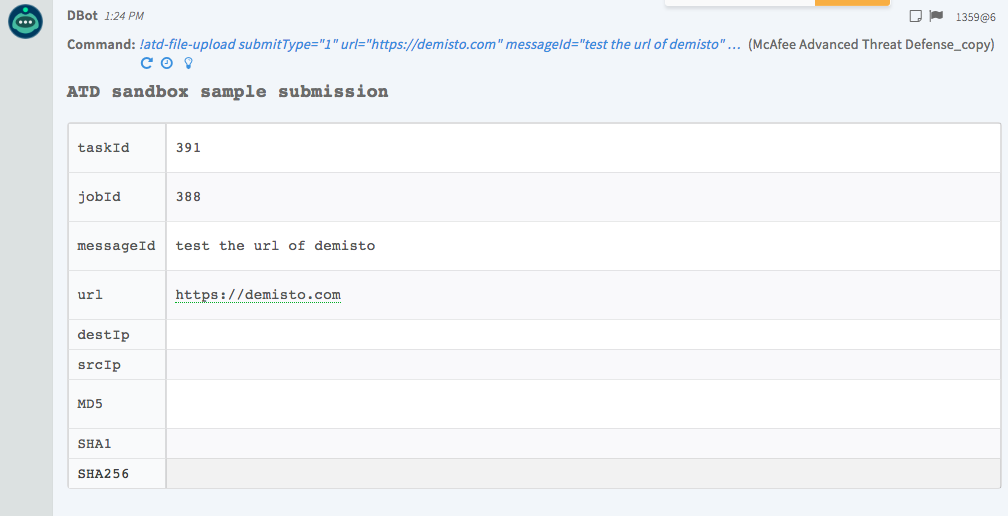The height and width of the screenshot is (516, 1008).
Task: Click the taskId value 391
Action: pyautogui.click(x=188, y=147)
